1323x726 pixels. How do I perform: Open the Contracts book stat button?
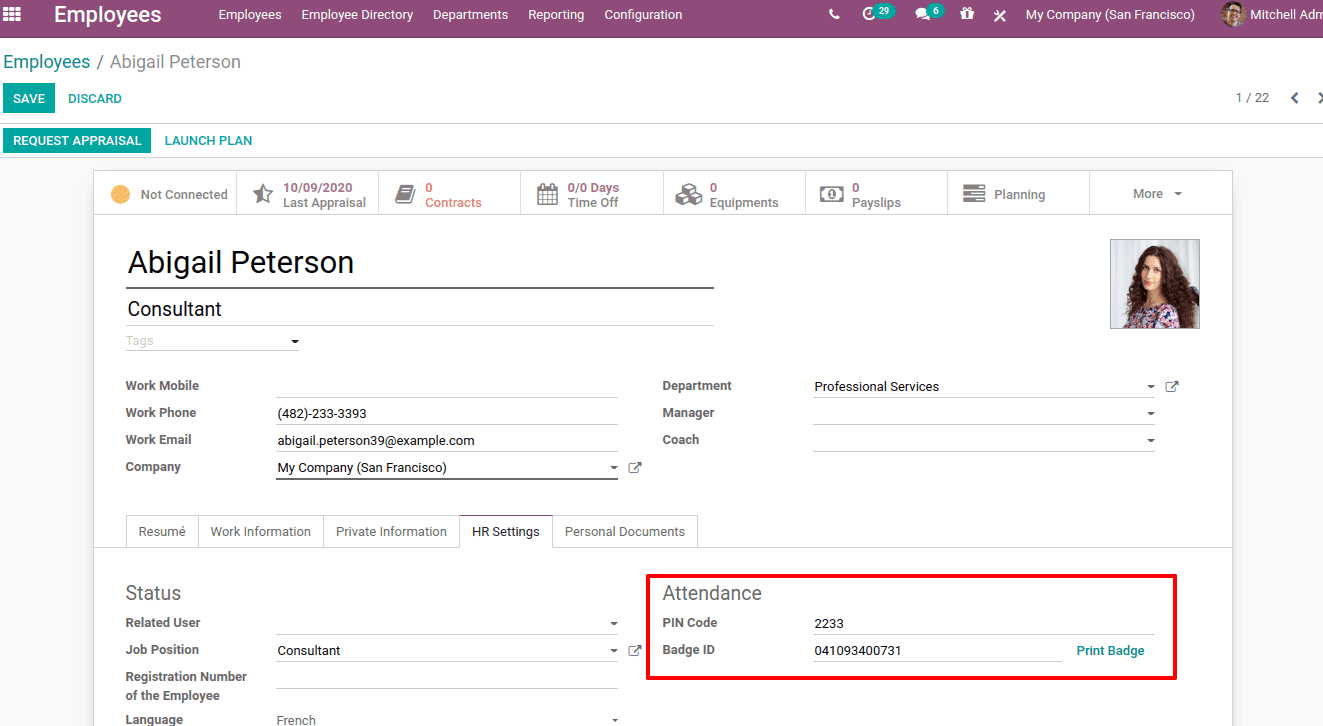(450, 194)
